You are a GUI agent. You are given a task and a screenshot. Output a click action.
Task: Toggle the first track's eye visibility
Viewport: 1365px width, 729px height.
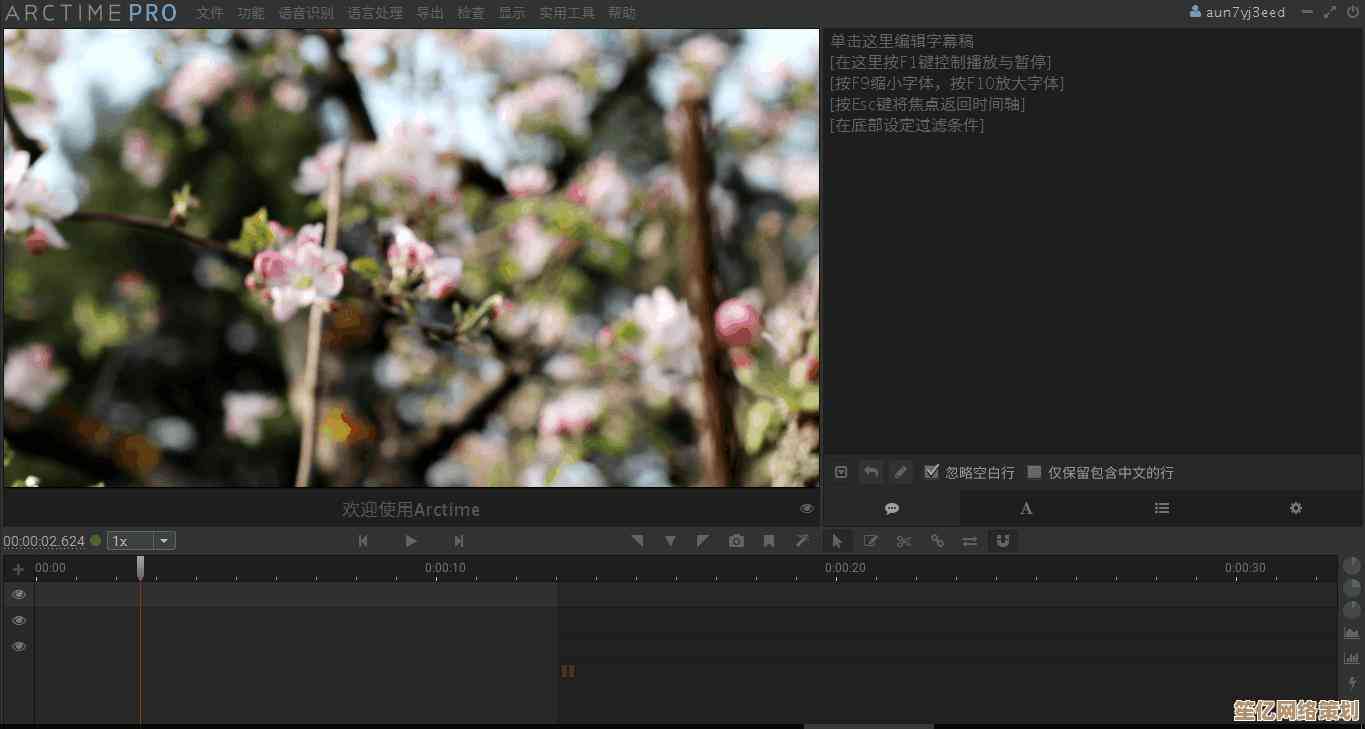[x=18, y=594]
